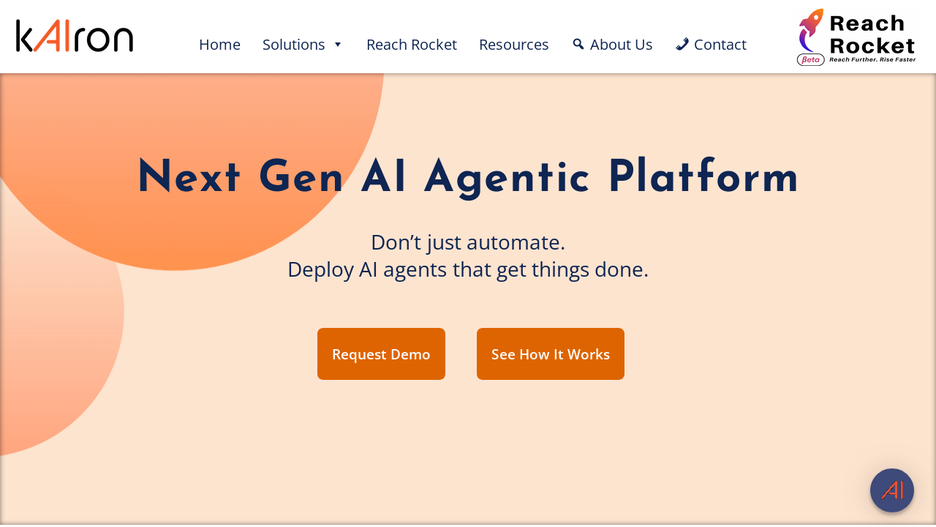Click the phone icon beside Contact

click(682, 44)
